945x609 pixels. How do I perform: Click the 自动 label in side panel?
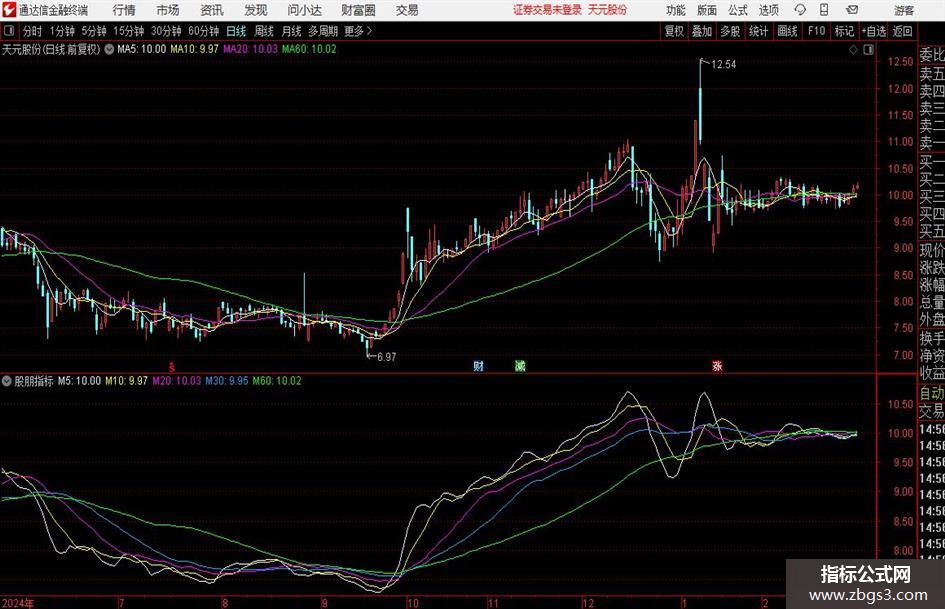click(932, 393)
